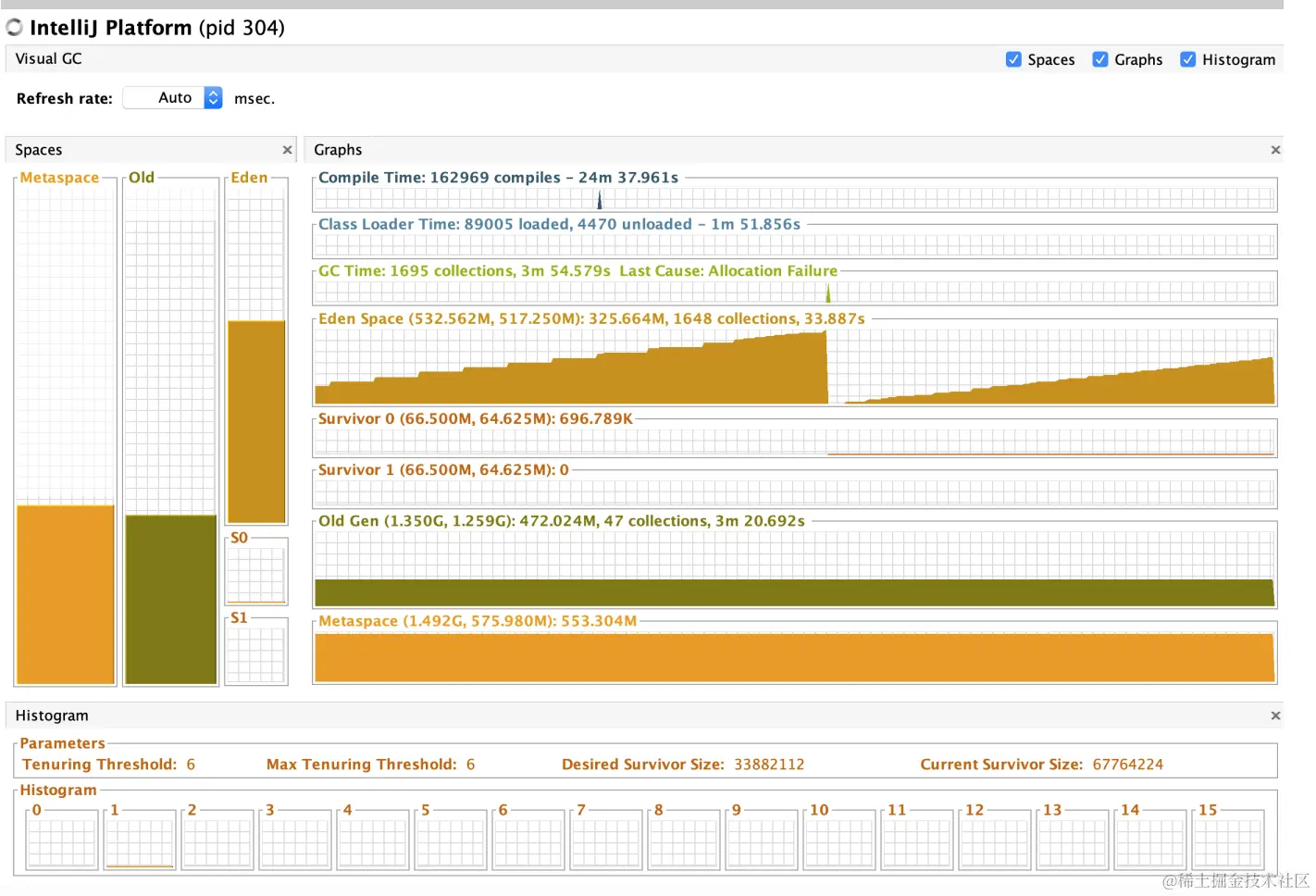The height and width of the screenshot is (896, 1316).
Task: Click the Metaspace usage bar in Spaces panel
Action: pos(66,594)
